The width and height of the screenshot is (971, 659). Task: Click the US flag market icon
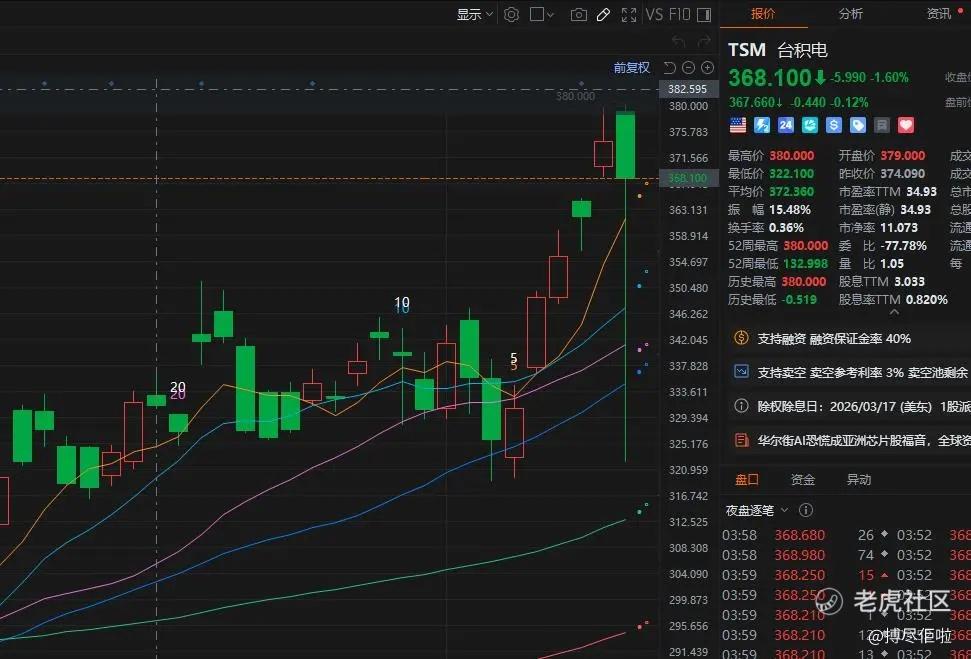point(738,126)
